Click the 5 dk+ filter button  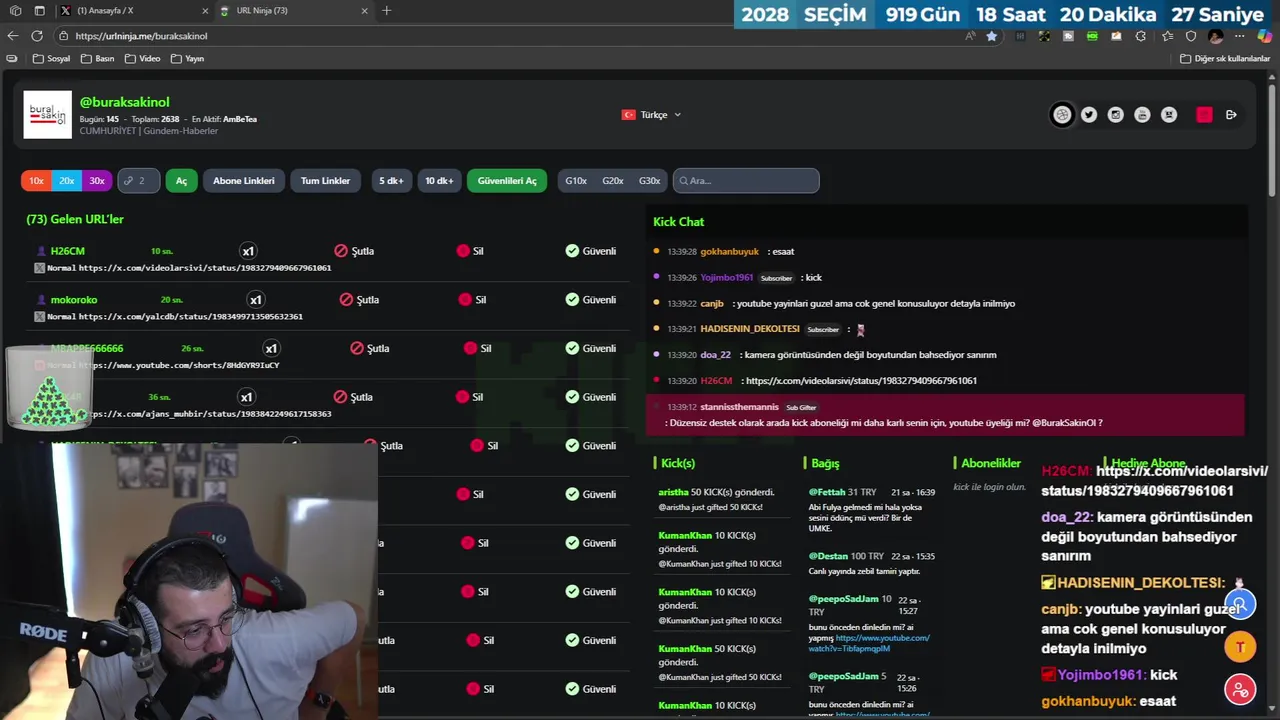[391, 181]
